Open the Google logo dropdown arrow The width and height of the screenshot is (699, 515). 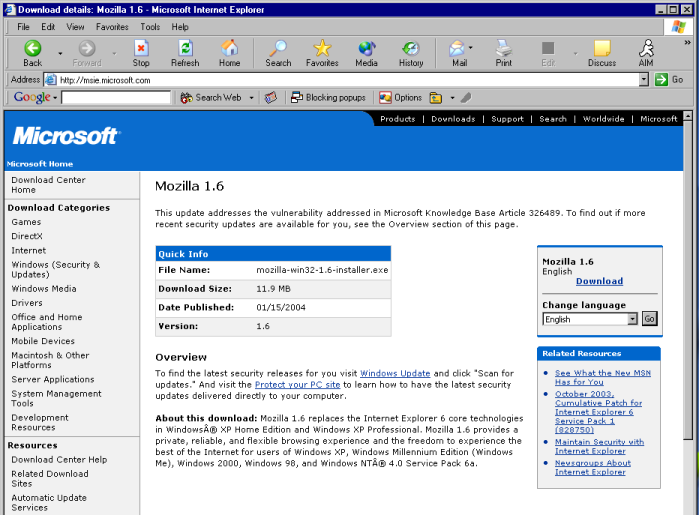(x=55, y=98)
